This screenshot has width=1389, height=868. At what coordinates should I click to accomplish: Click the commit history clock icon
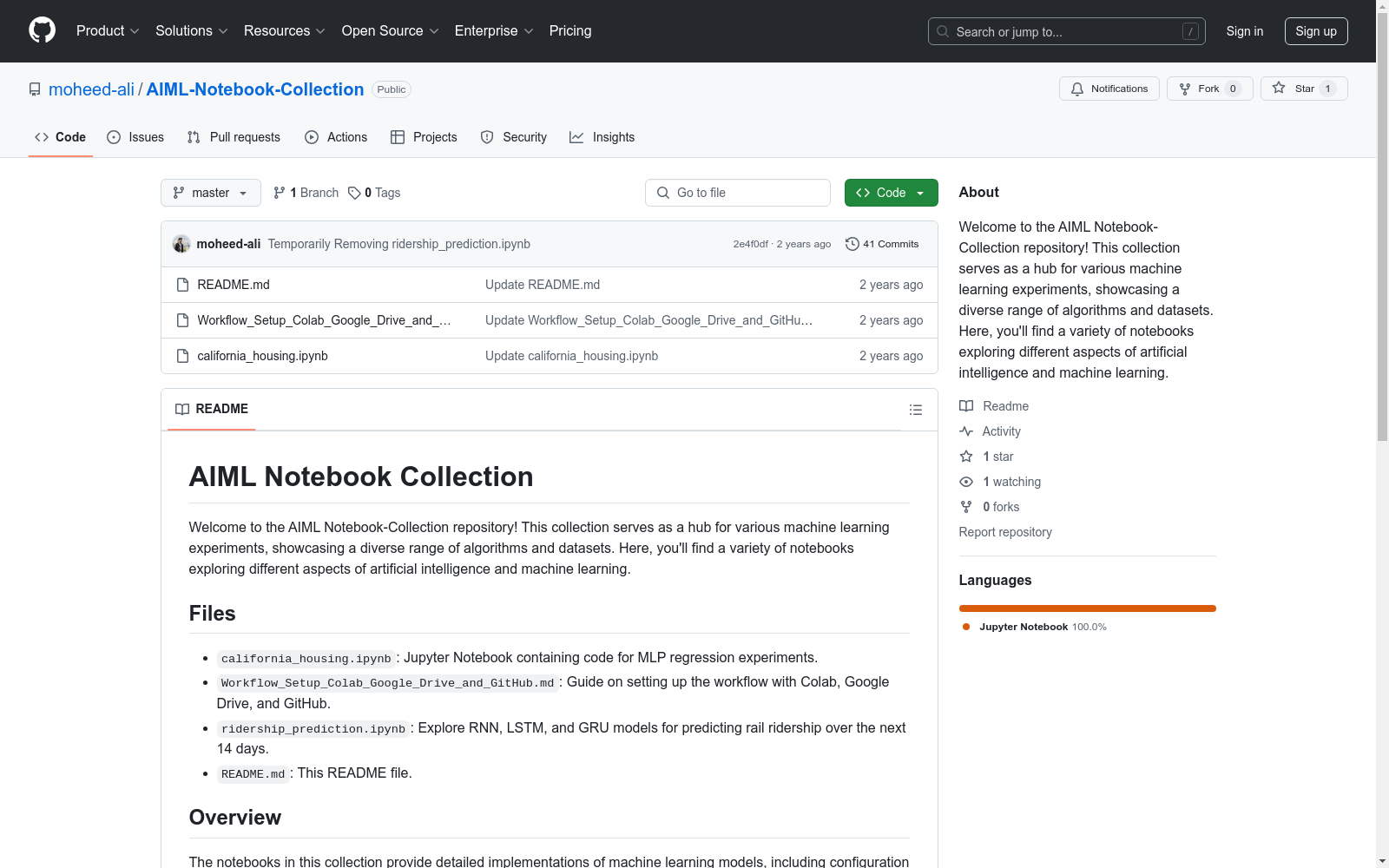point(852,244)
